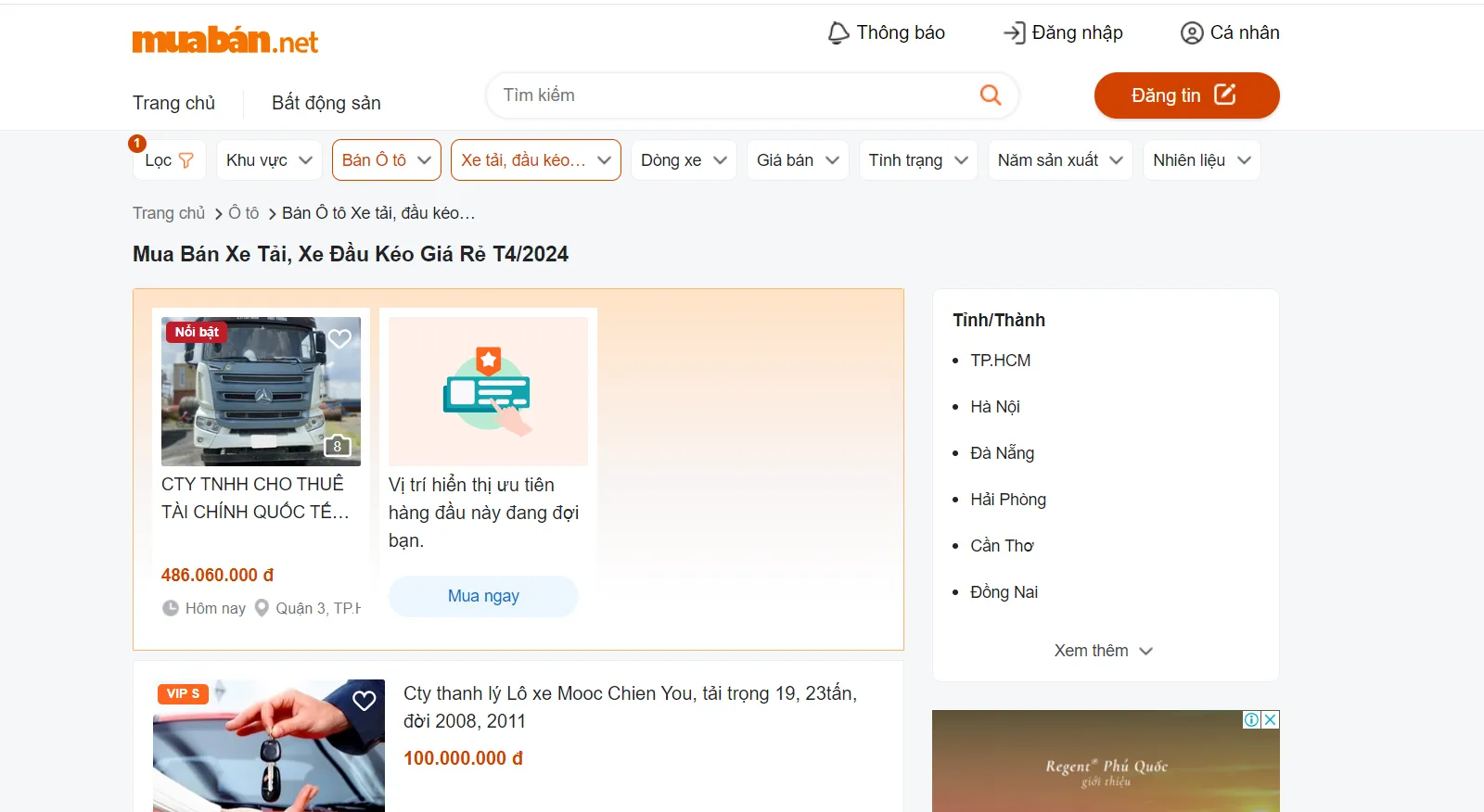
Task: Click the 100.000.000 đ price
Action: coord(463,758)
